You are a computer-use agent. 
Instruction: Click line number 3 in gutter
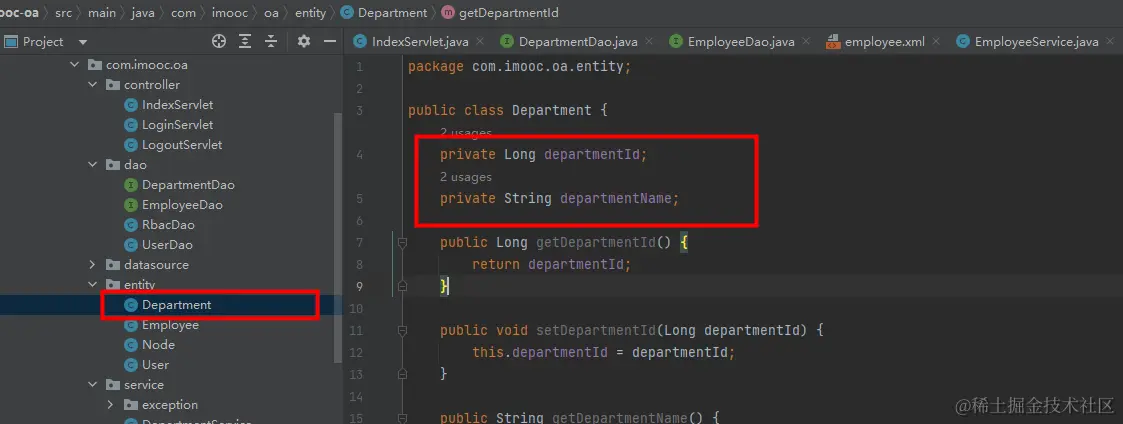[x=359, y=110]
